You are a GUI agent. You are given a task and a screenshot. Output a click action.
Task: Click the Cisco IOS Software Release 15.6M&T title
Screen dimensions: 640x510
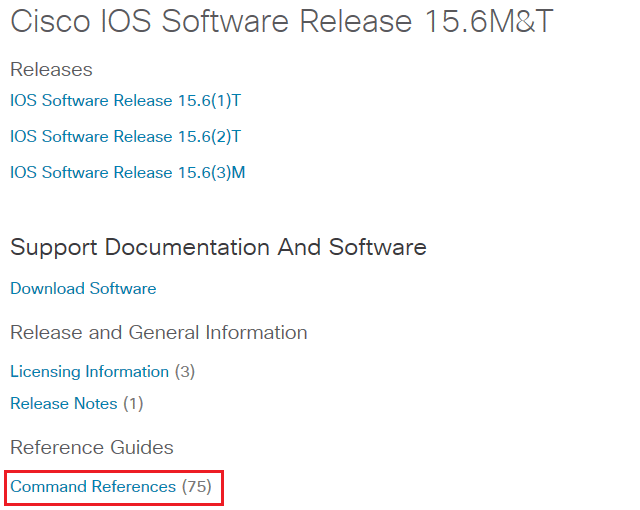click(282, 21)
